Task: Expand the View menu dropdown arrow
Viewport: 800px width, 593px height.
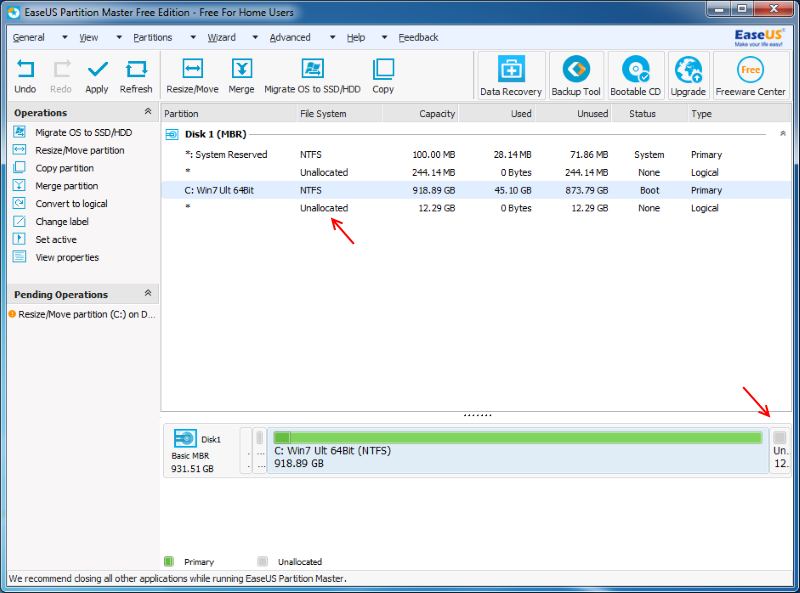Action: point(119,37)
